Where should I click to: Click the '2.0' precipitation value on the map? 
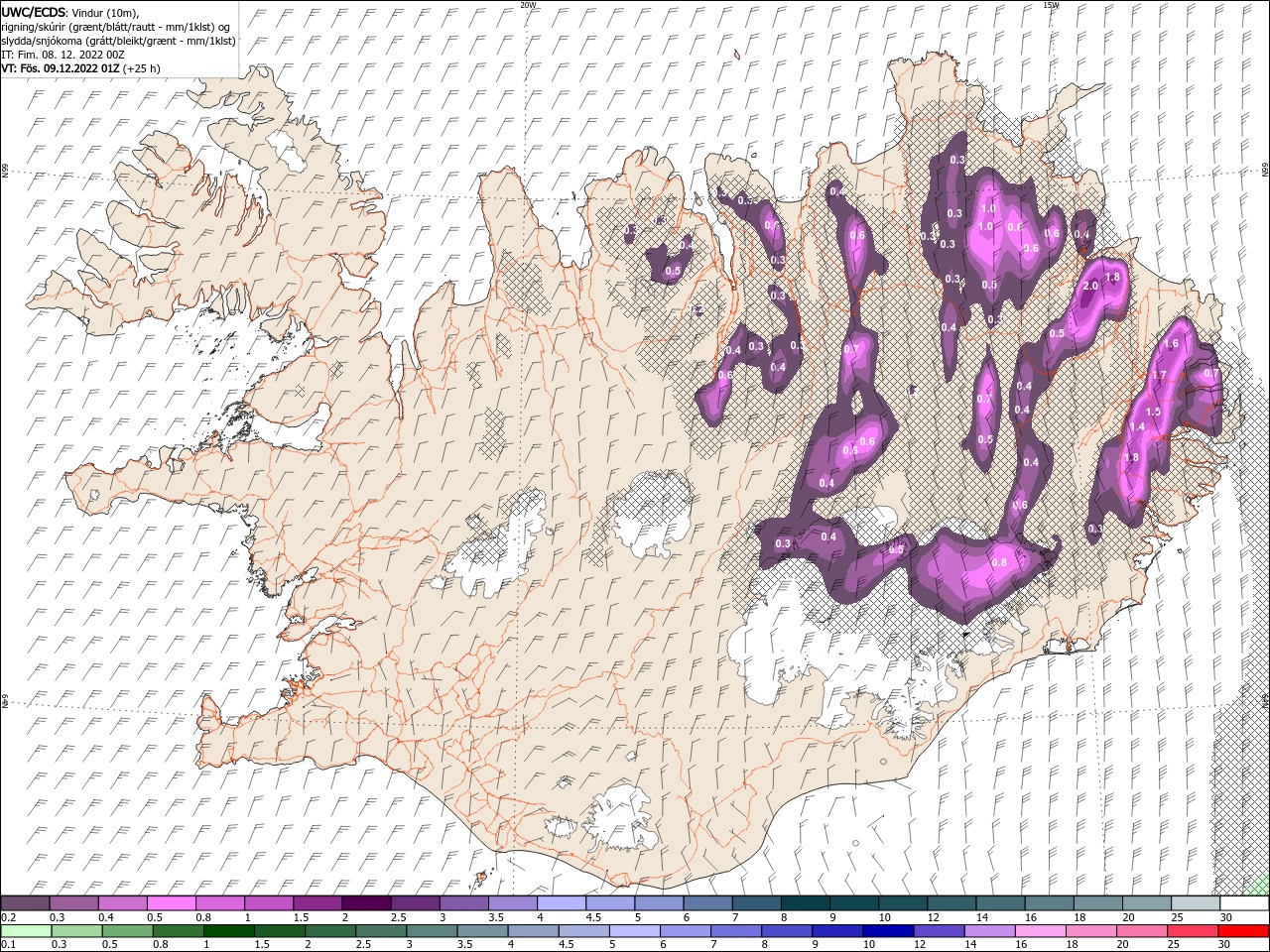click(1089, 286)
